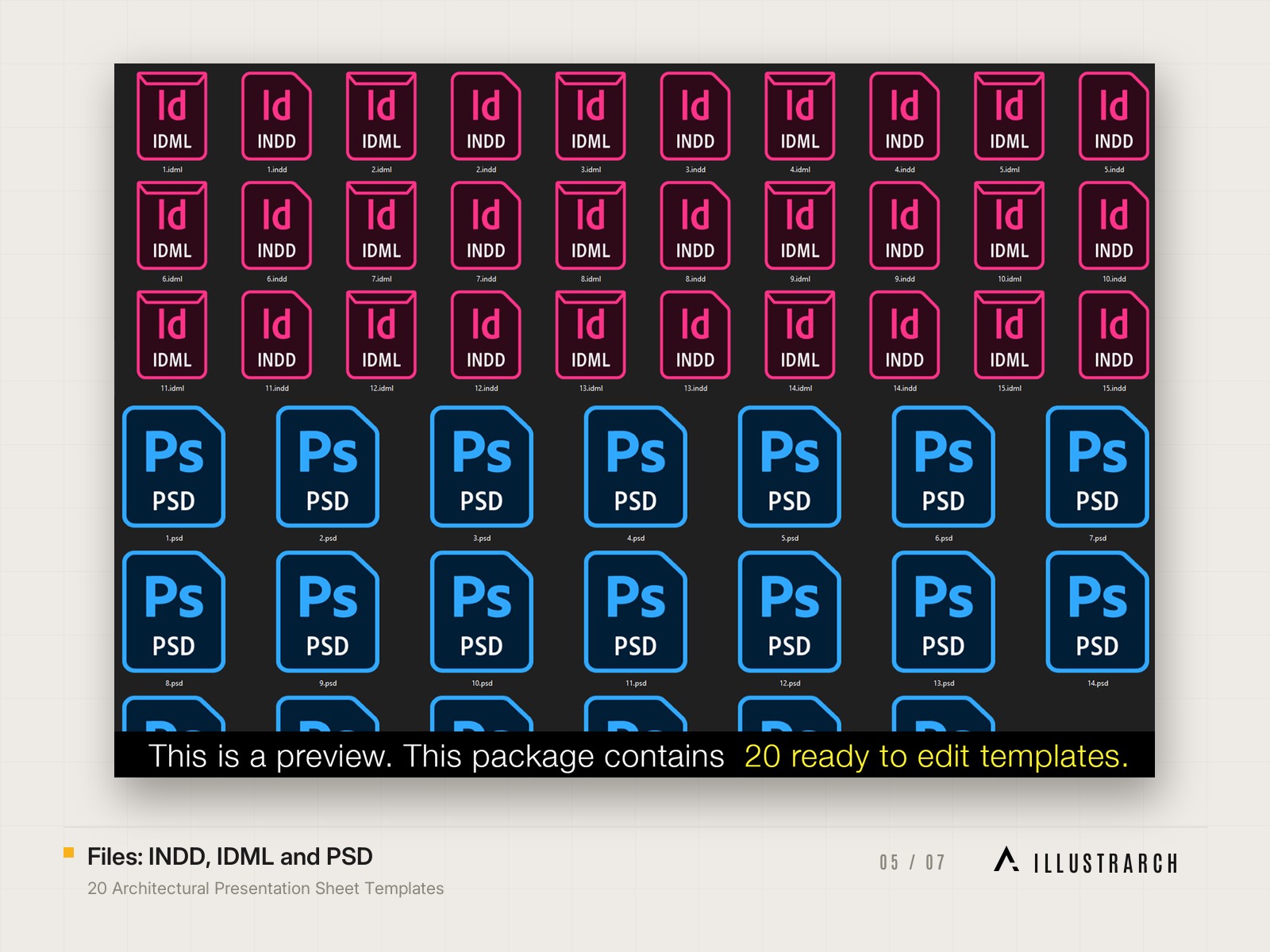The width and height of the screenshot is (1270, 952).
Task: Select the 10.indd file icon
Action: tap(1114, 225)
